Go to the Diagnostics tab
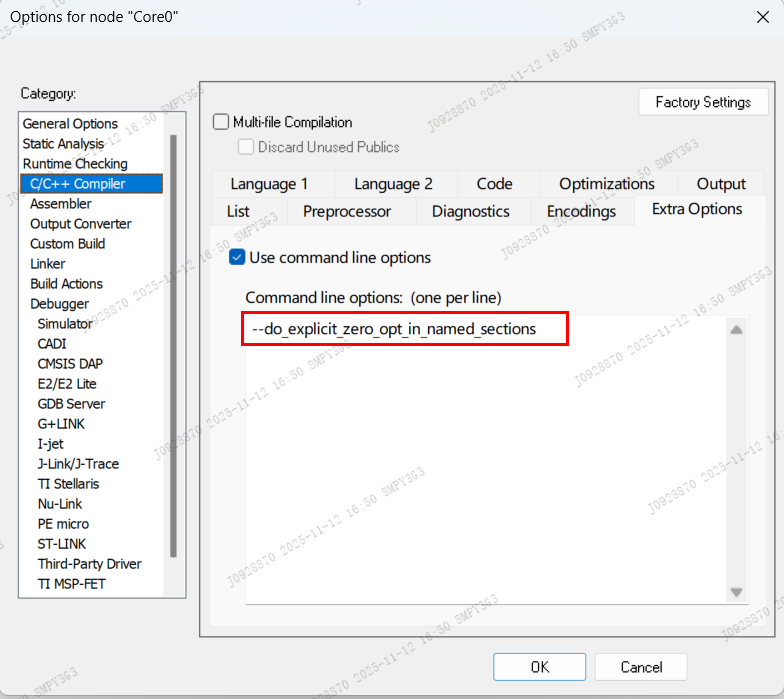The width and height of the screenshot is (784, 699). click(x=470, y=211)
